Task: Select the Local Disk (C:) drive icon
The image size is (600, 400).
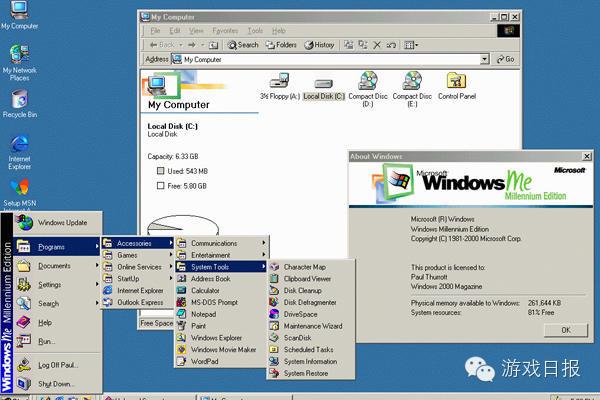Action: (324, 88)
